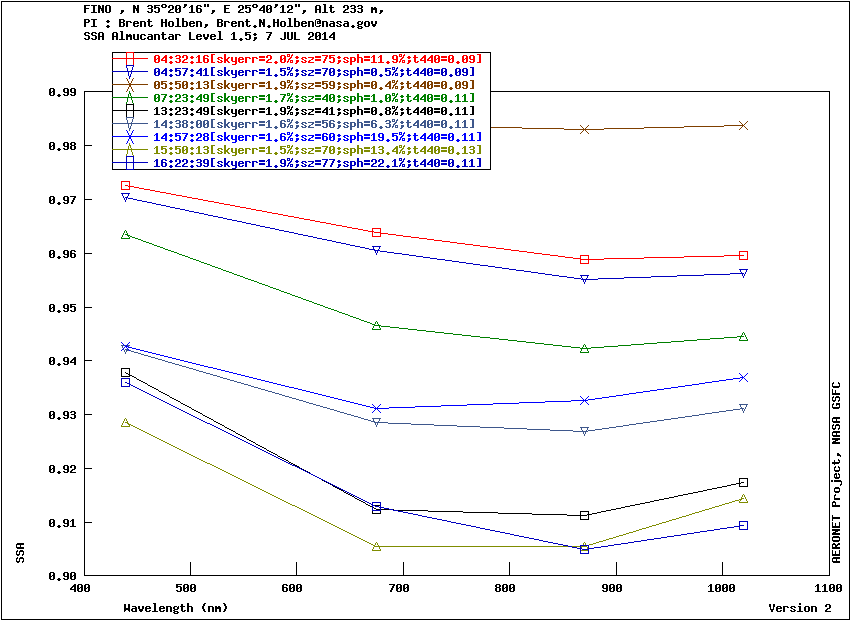Click the black square marker for 13:23:49 in legend
Screen dimensions: 850x620
pos(131,111)
